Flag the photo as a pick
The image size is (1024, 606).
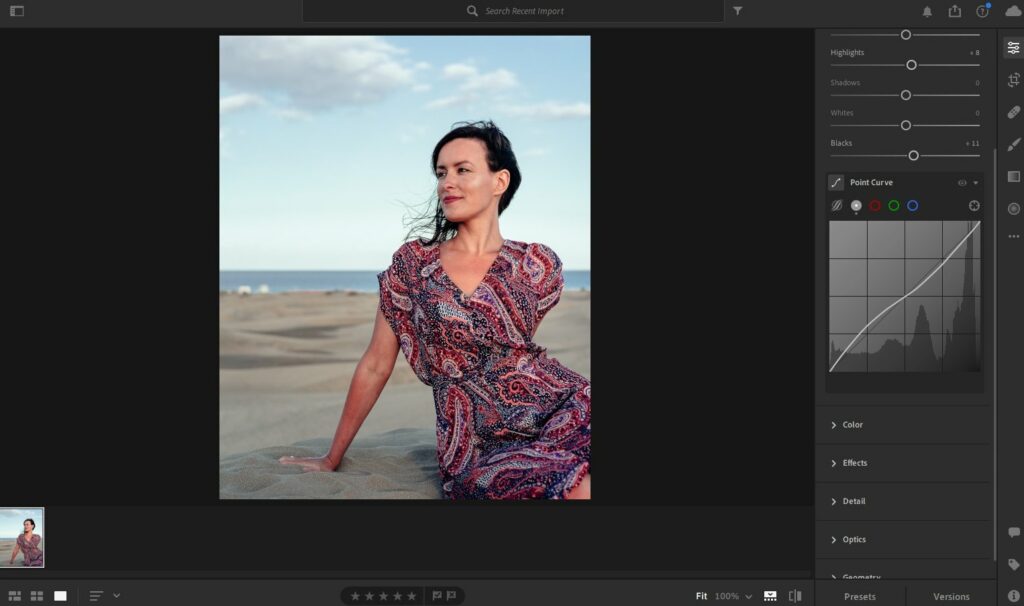(x=436, y=594)
